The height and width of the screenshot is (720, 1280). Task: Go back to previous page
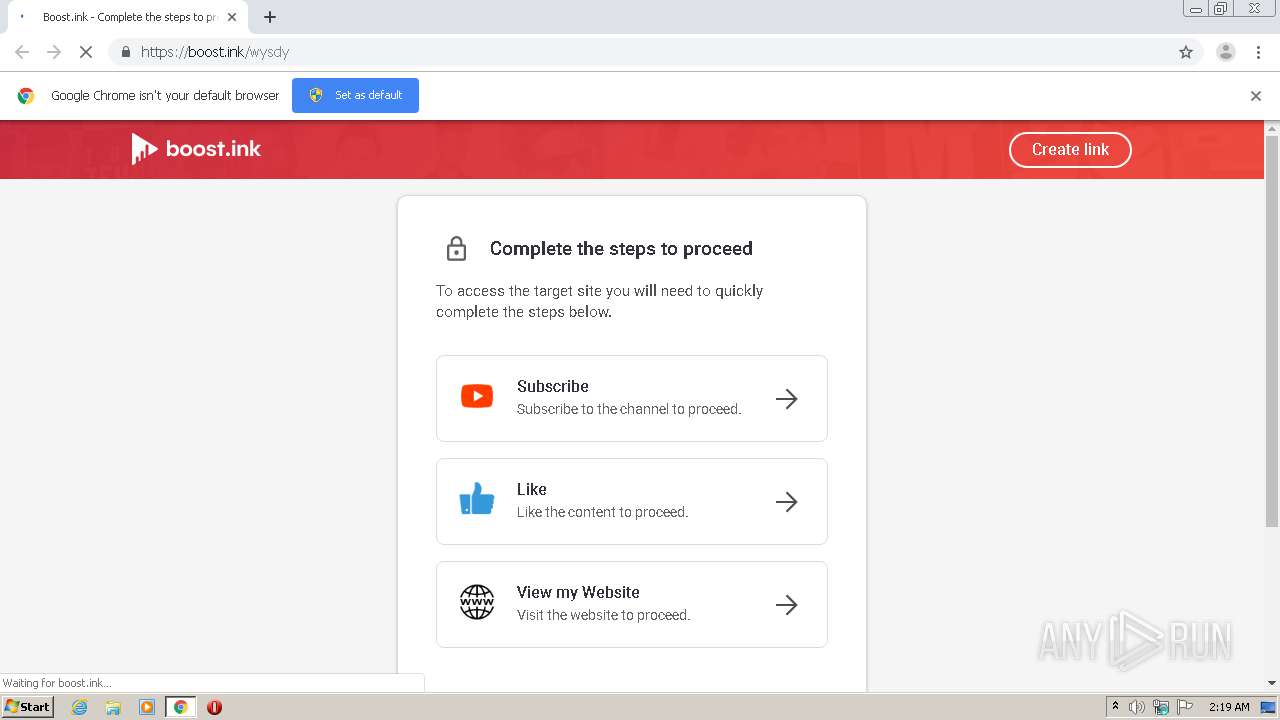click(22, 52)
